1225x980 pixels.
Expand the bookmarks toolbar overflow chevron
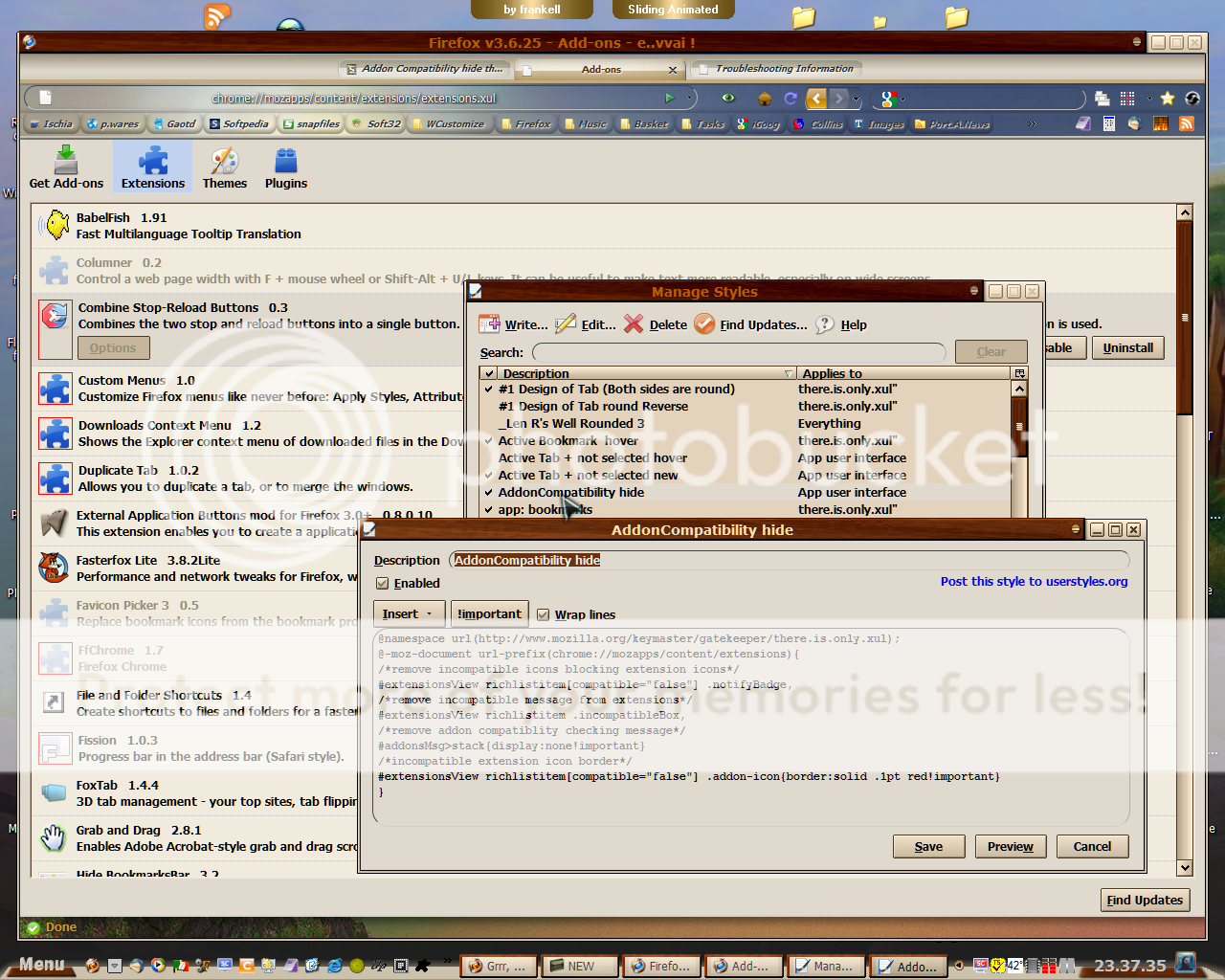(1032, 123)
